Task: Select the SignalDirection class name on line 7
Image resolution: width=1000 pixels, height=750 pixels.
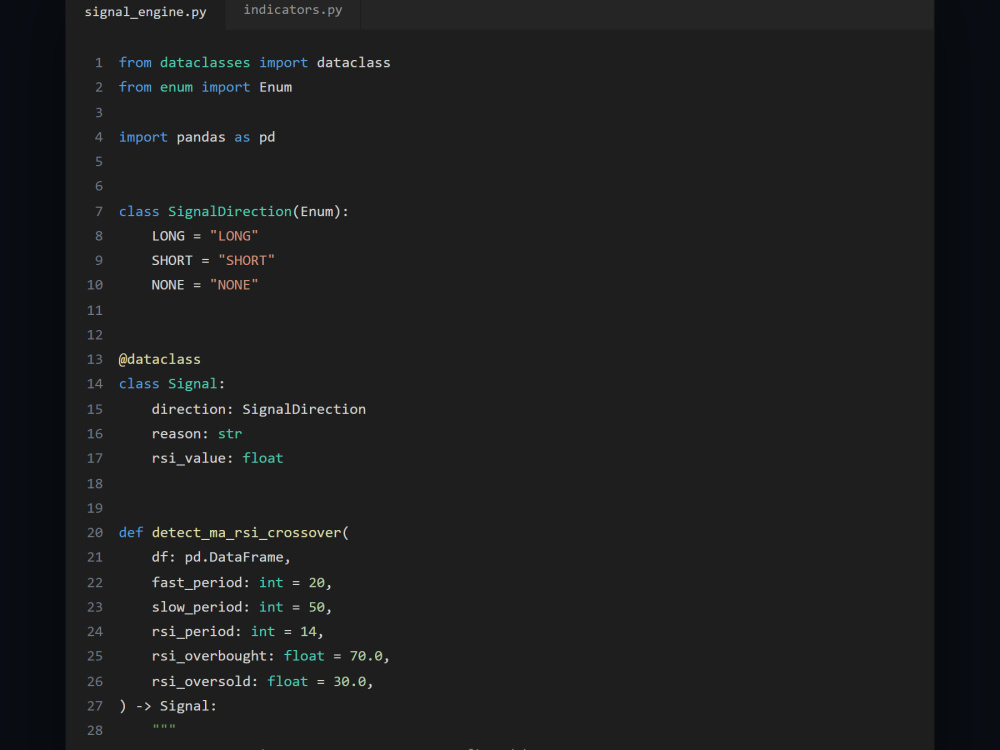Action: [x=230, y=211]
